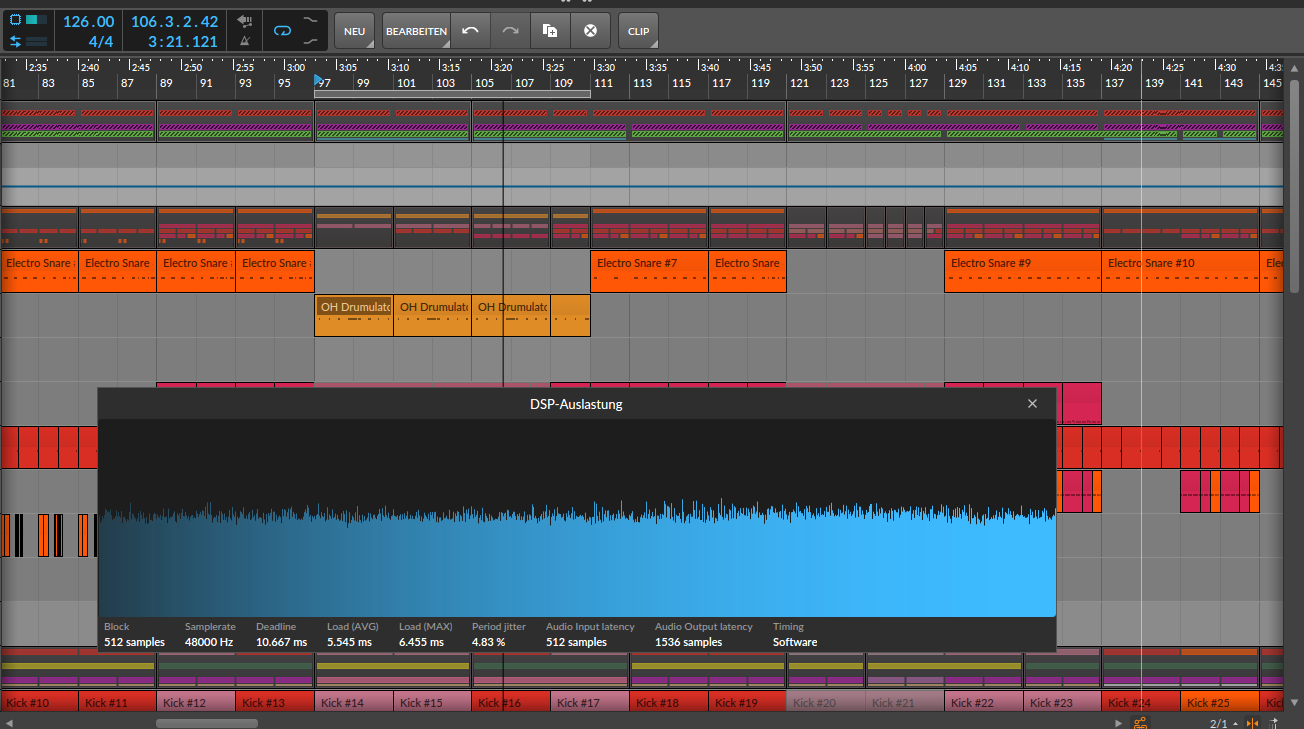Click the play position 106.3.2.42
The width and height of the screenshot is (1304, 729).
[174, 21]
